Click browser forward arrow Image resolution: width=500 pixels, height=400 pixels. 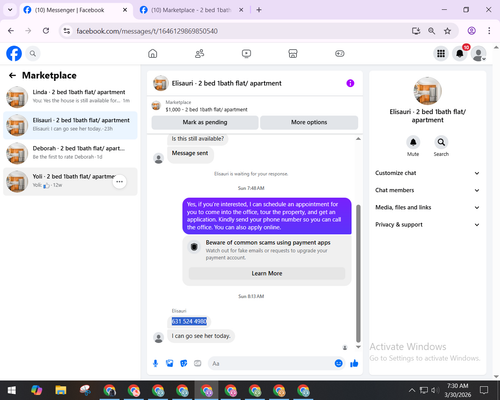click(x=28, y=31)
